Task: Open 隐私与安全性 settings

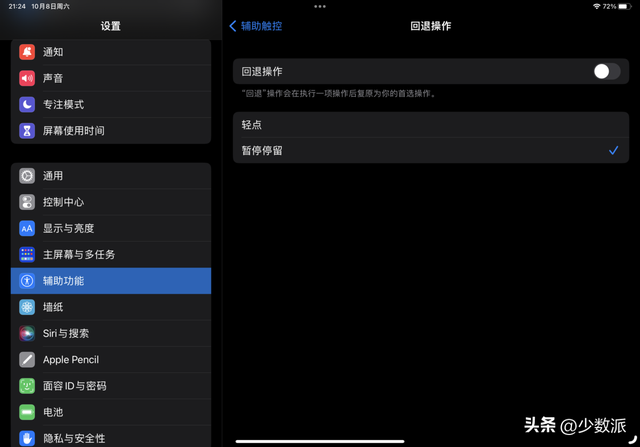Action: 111,438
